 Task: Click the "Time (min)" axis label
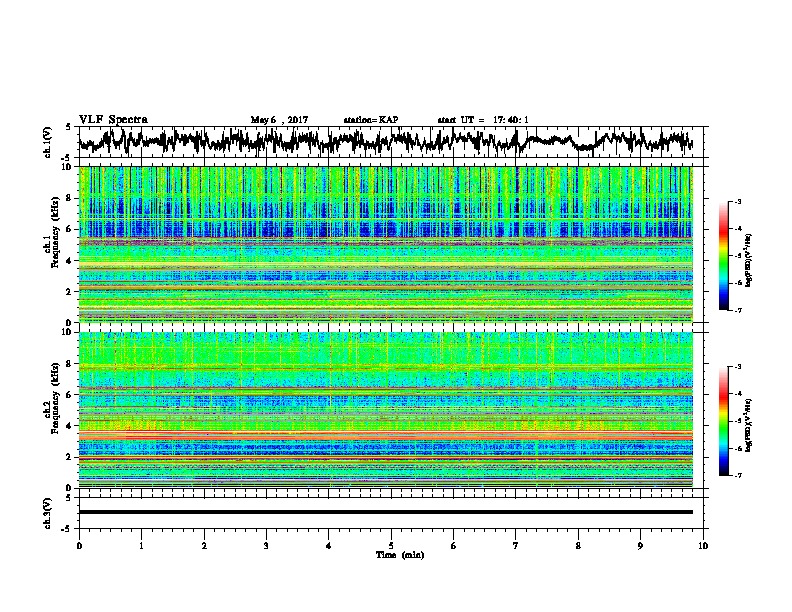point(400,555)
